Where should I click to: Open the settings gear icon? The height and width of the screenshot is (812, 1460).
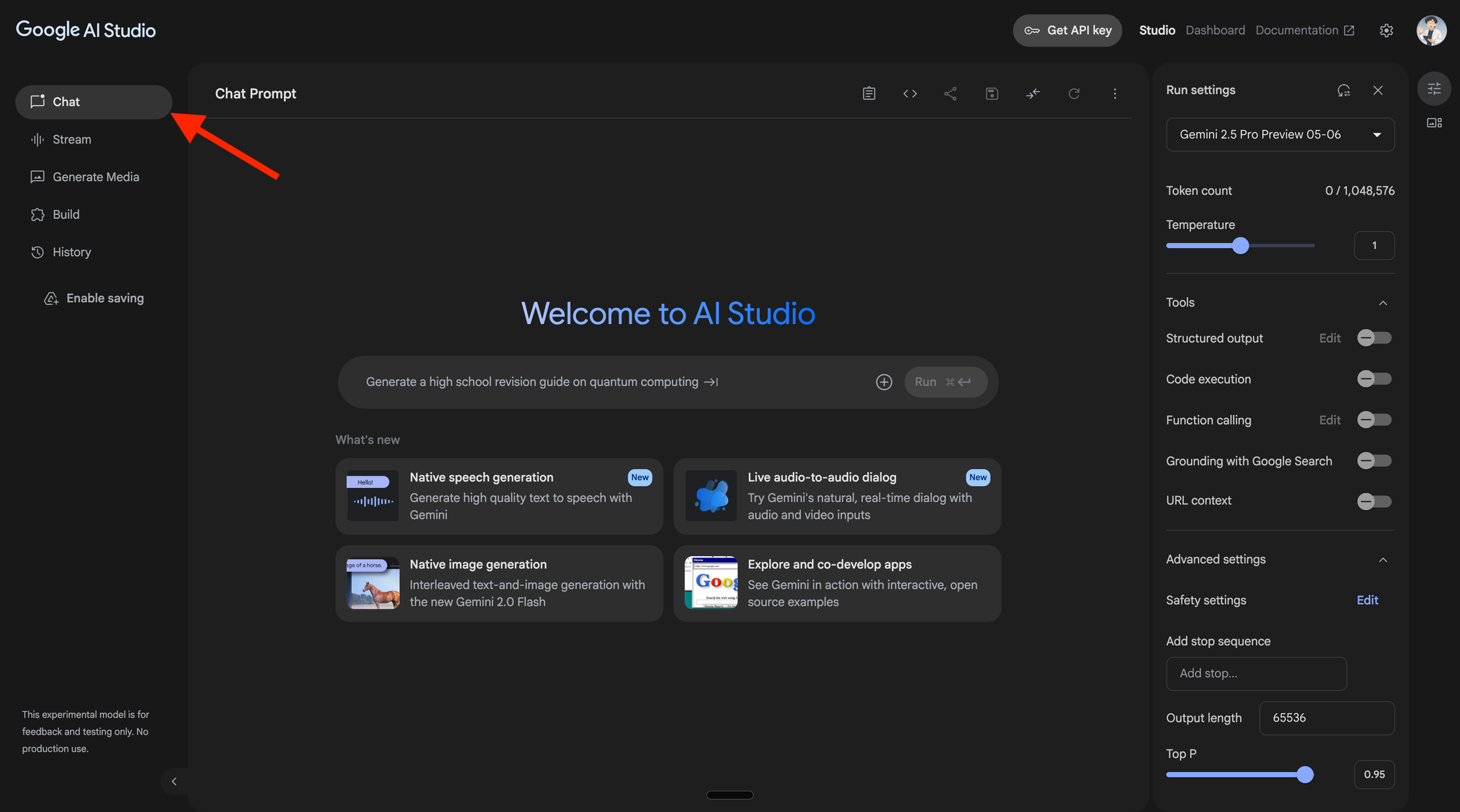[1386, 31]
